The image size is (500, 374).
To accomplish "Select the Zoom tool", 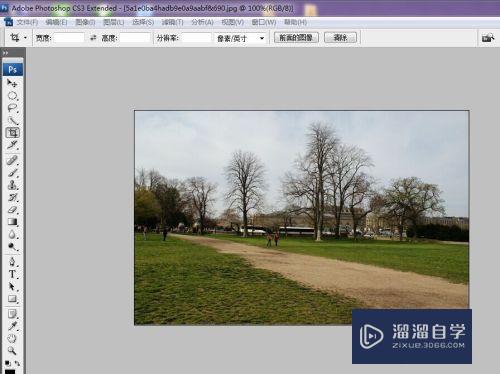I will tap(12, 350).
